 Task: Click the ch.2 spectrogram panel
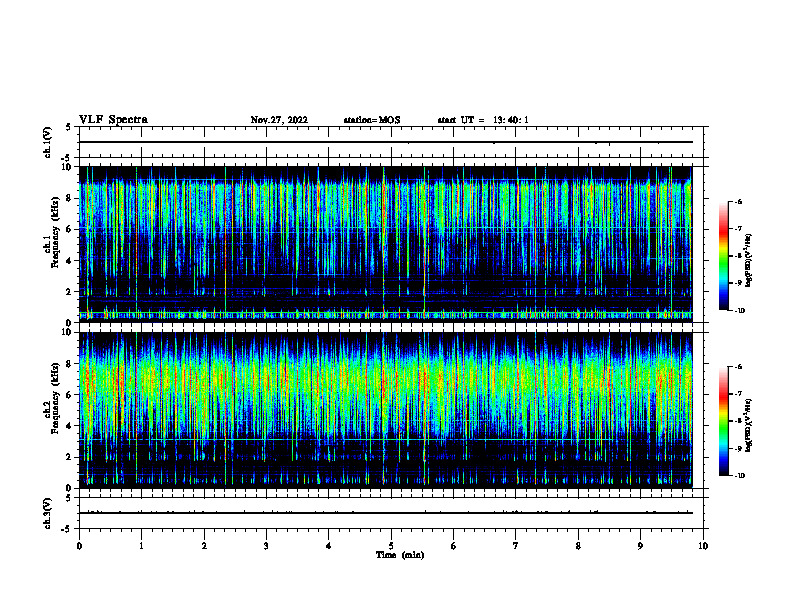pos(385,410)
